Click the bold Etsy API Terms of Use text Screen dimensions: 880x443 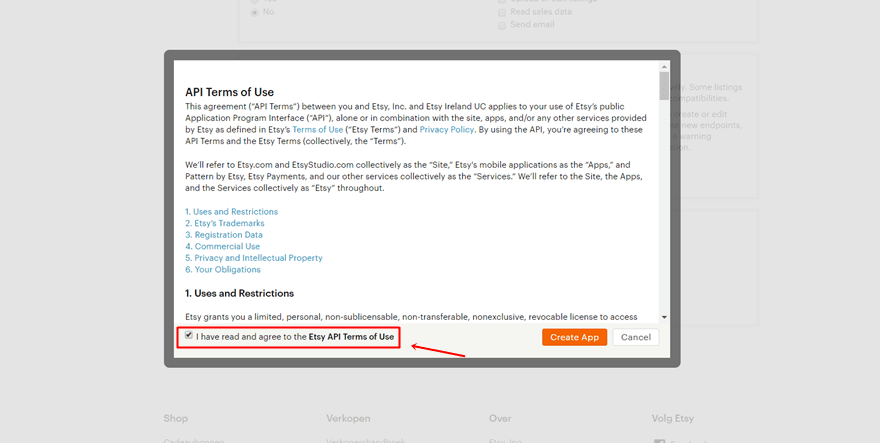(351, 337)
